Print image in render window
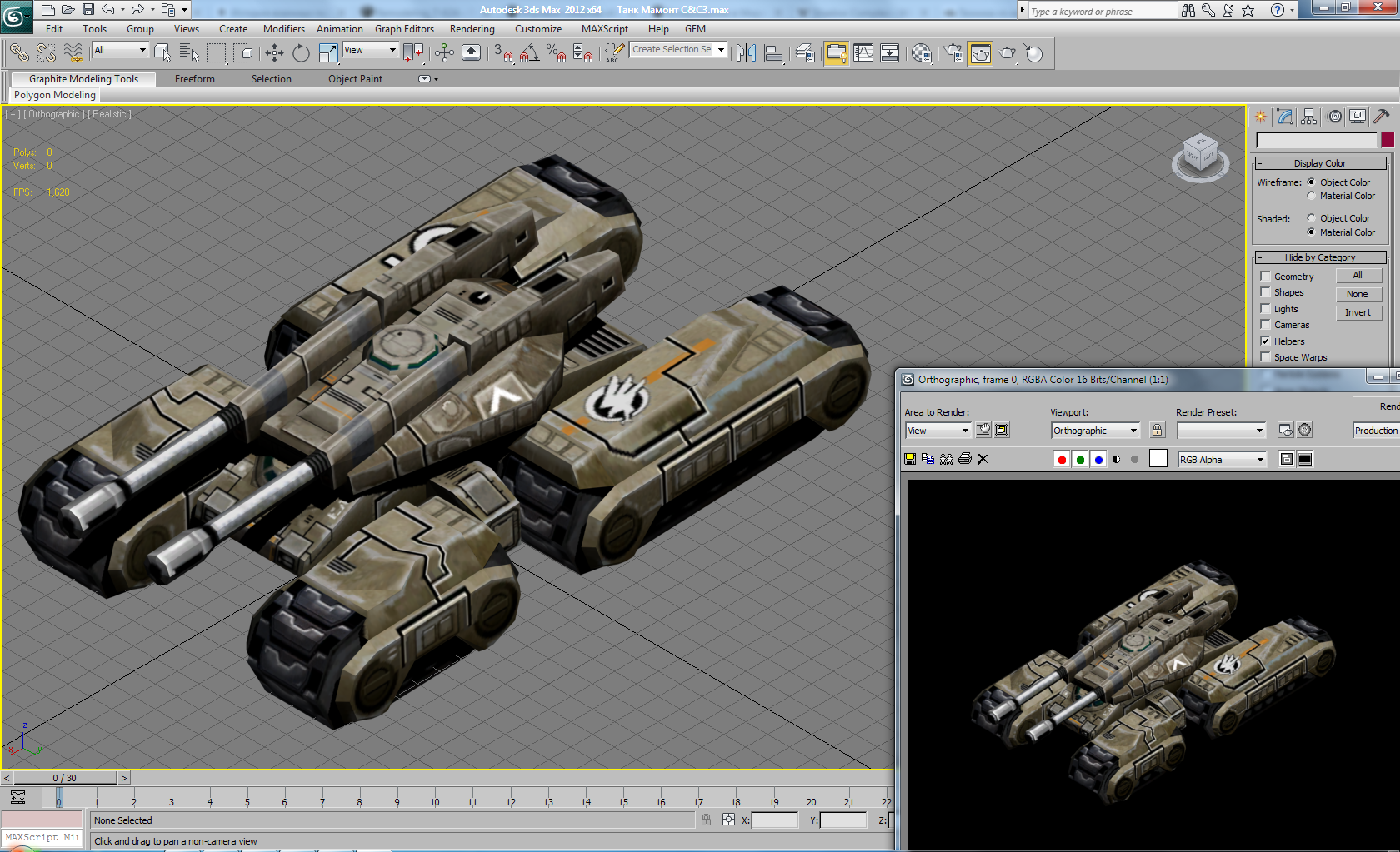The image size is (1400, 852). pyautogui.click(x=965, y=459)
